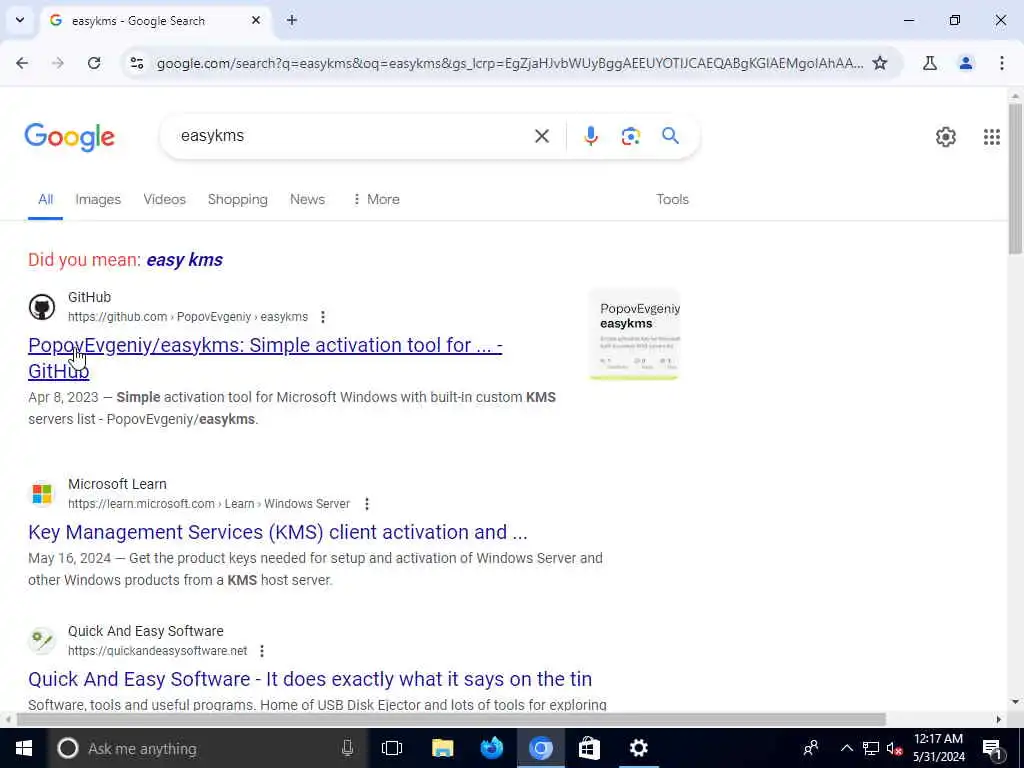This screenshot has height=768, width=1024.
Task: Close the easykms Google Search tab
Action: click(256, 20)
